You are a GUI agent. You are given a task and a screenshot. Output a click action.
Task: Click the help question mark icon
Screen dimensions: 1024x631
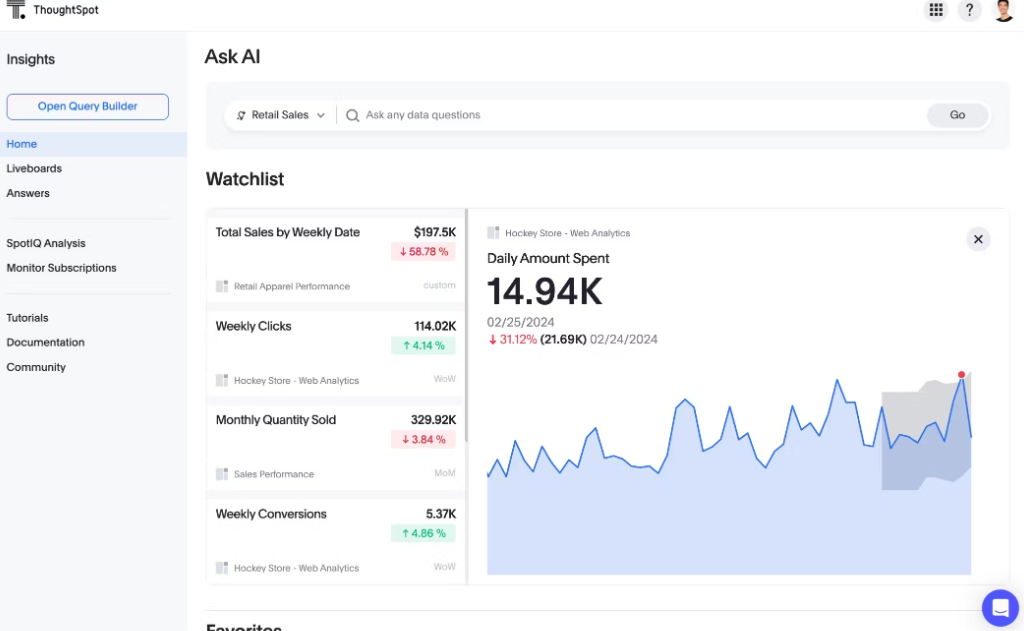click(969, 10)
